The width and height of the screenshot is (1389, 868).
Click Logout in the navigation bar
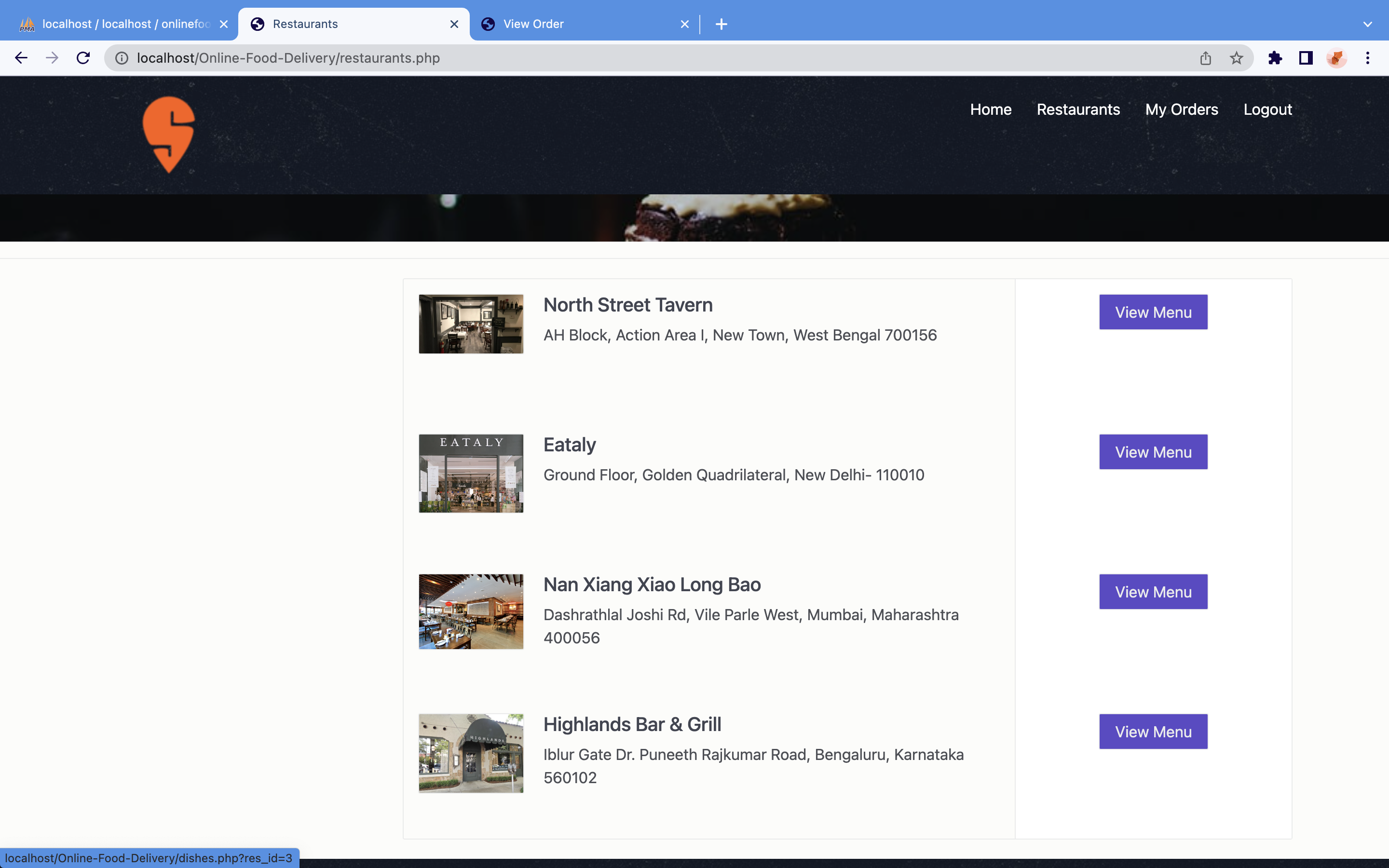pos(1267,109)
